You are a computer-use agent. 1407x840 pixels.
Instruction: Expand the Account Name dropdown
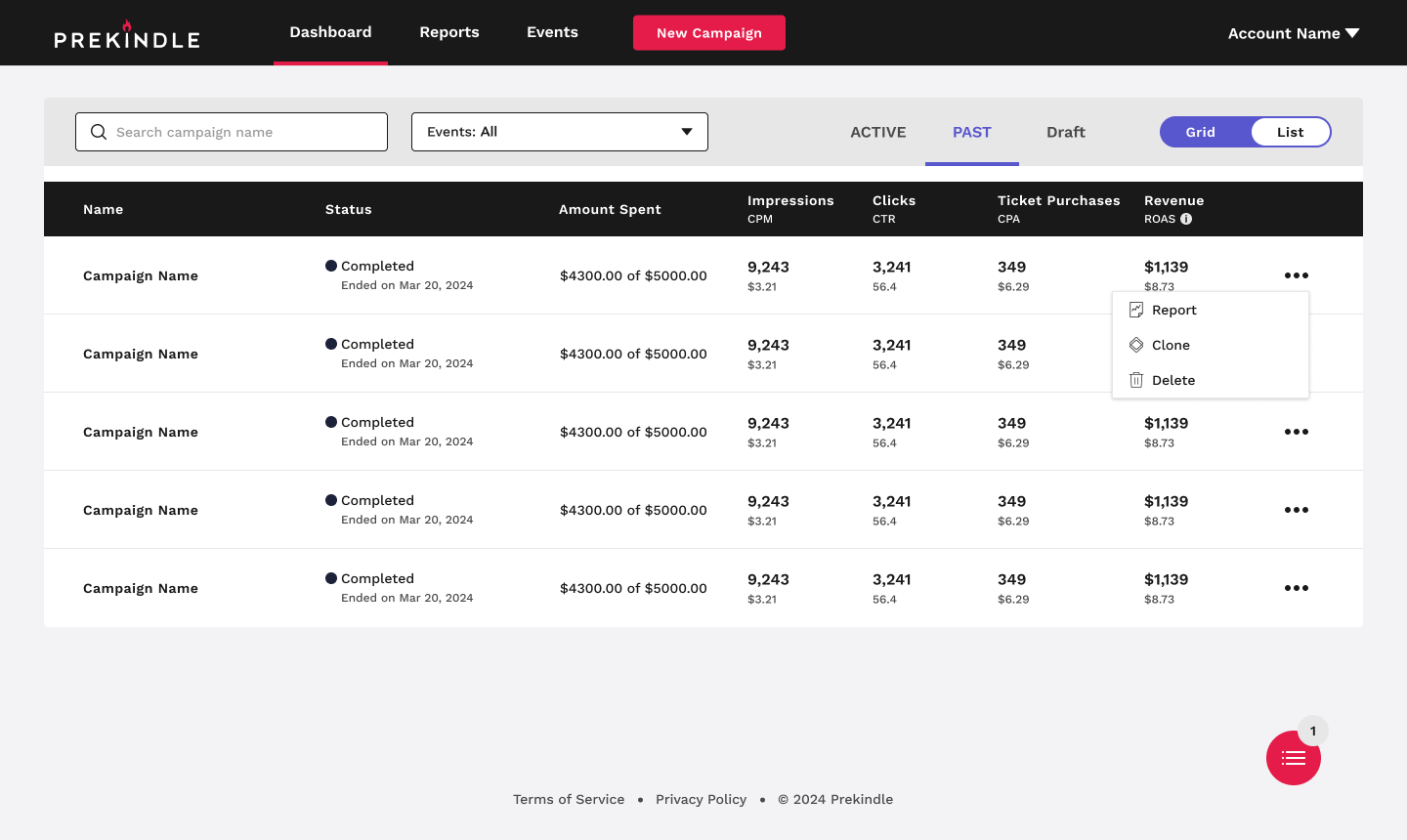(x=1292, y=32)
